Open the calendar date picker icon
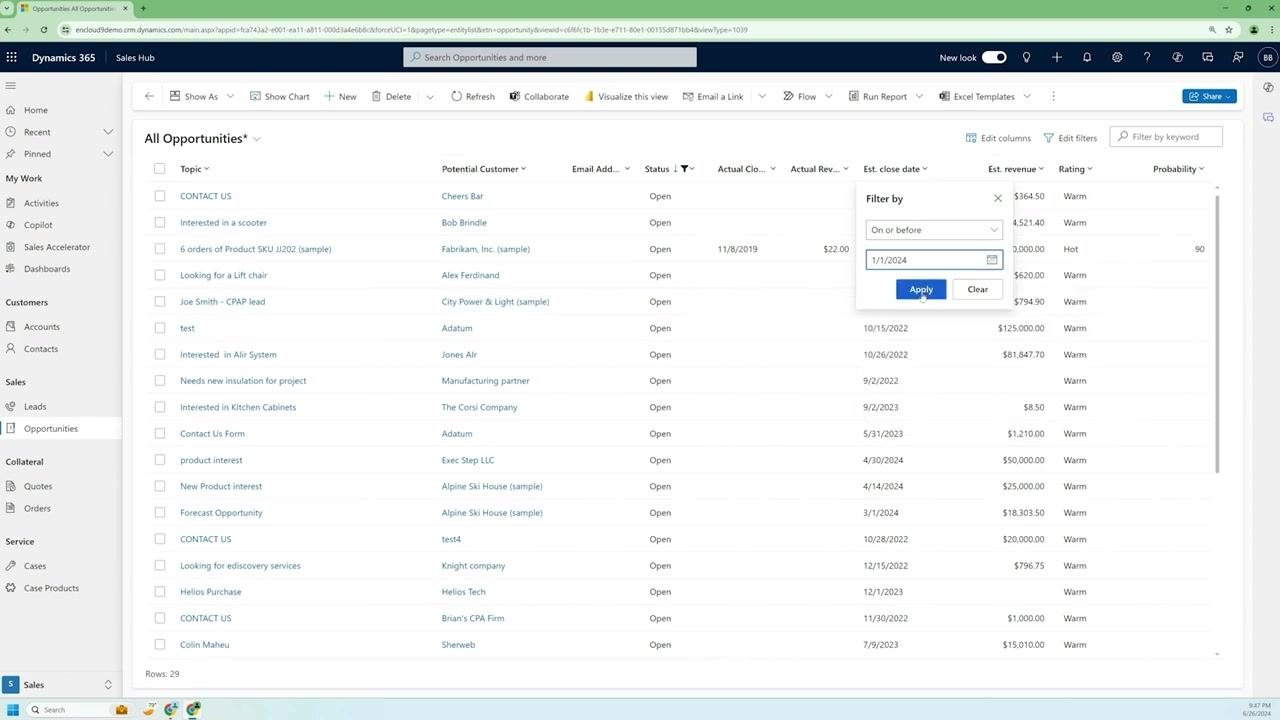The image size is (1280, 720). [992, 260]
